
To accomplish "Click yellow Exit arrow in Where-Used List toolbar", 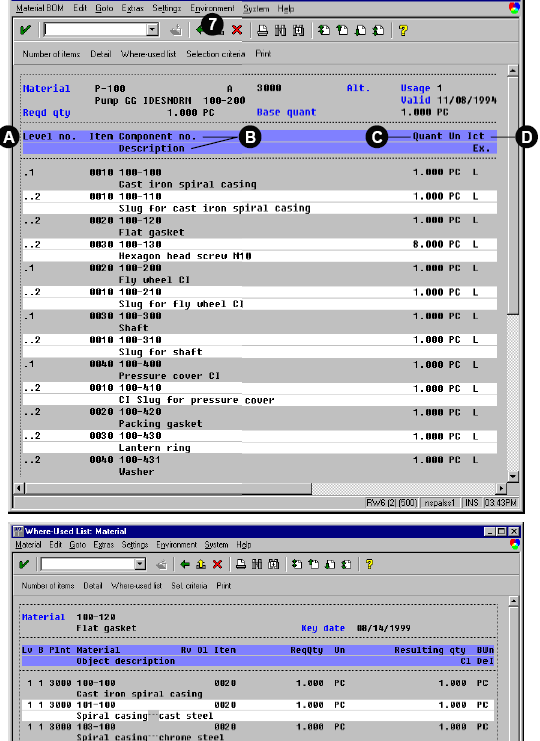I will coord(201,564).
